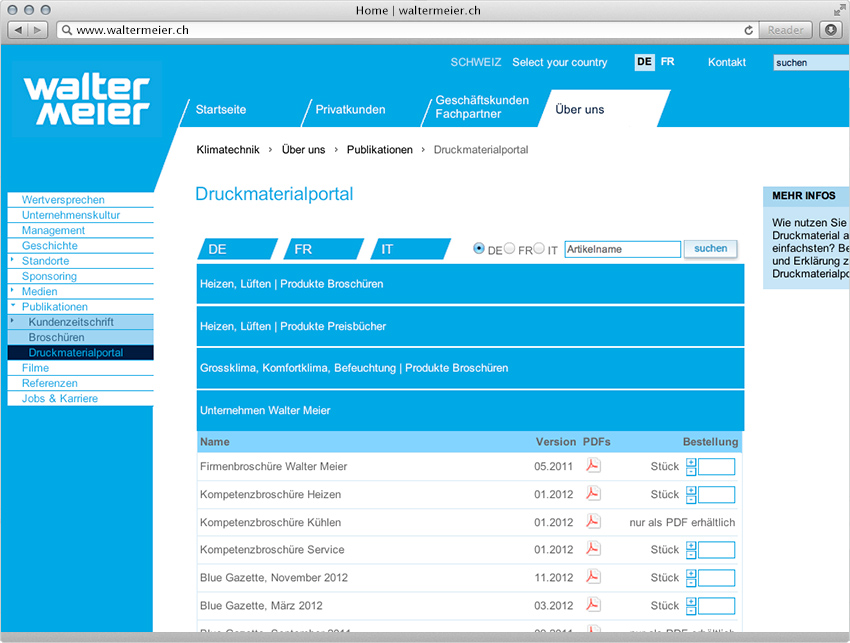
Task: Increase quantity for Firmenbroschüre Walter Meier
Action: coord(691,462)
